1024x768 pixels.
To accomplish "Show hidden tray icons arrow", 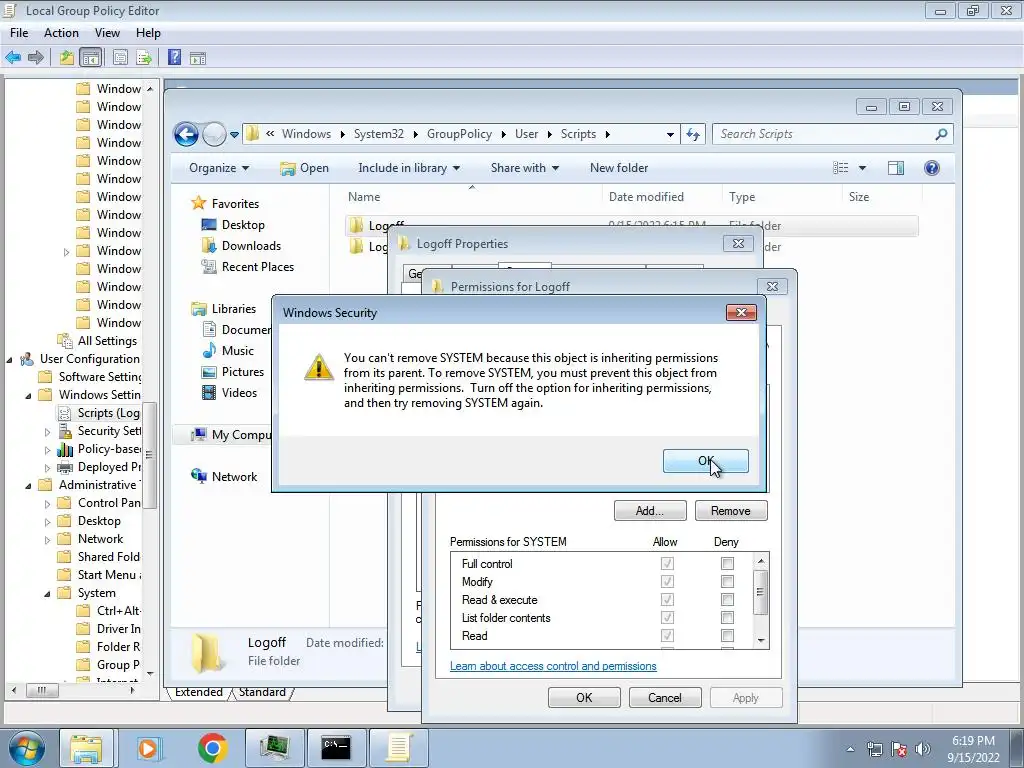I will click(x=850, y=749).
